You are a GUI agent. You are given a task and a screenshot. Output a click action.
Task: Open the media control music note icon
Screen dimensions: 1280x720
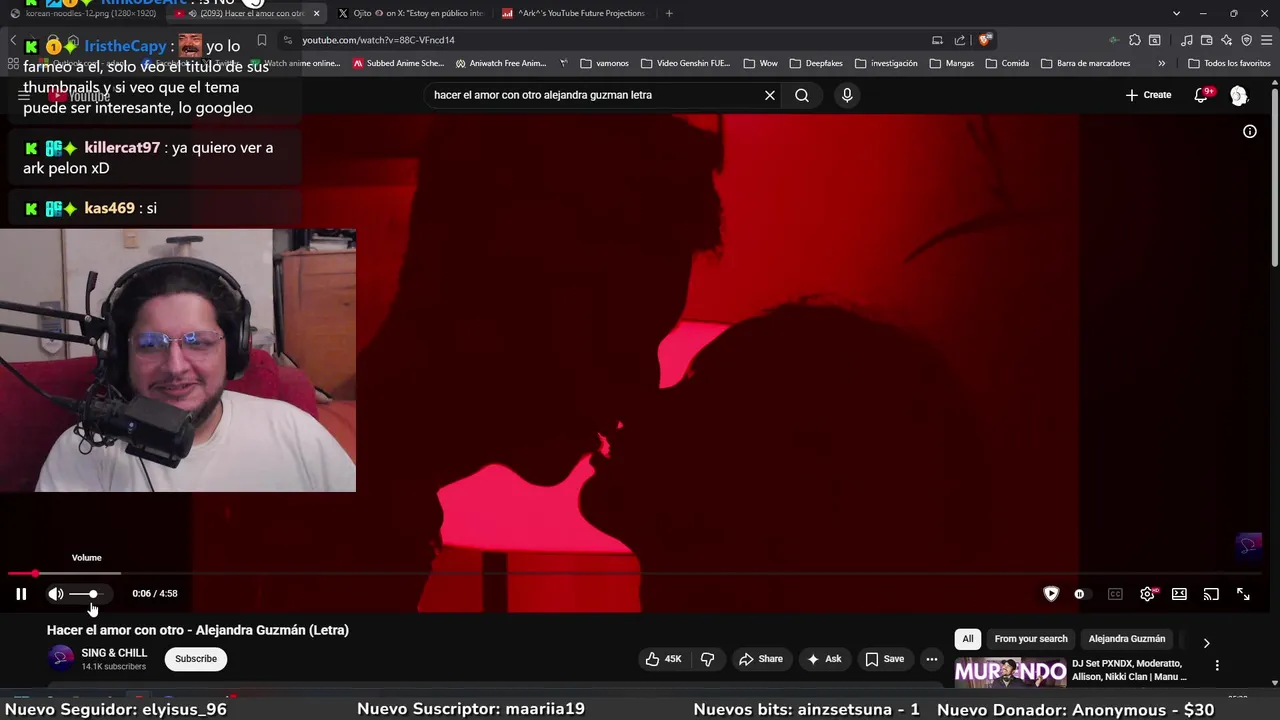coord(1187,40)
